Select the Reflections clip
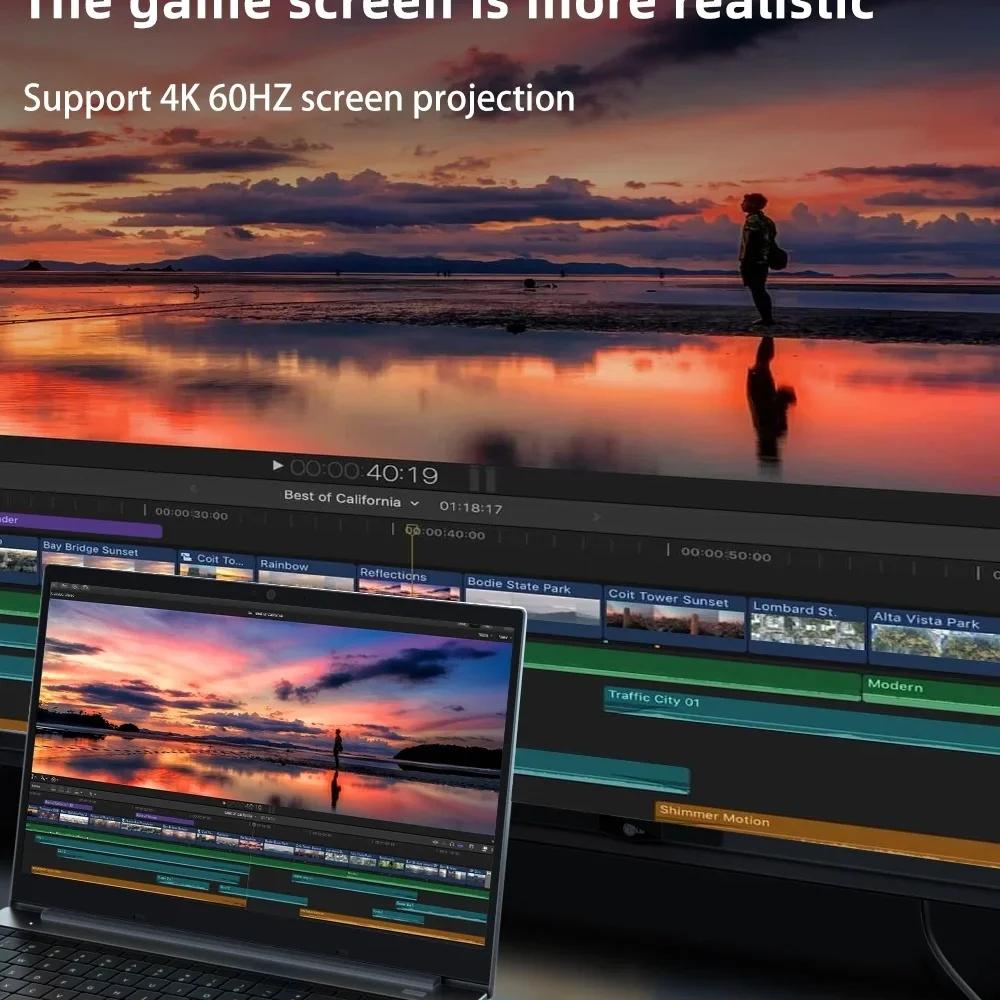 click(409, 583)
